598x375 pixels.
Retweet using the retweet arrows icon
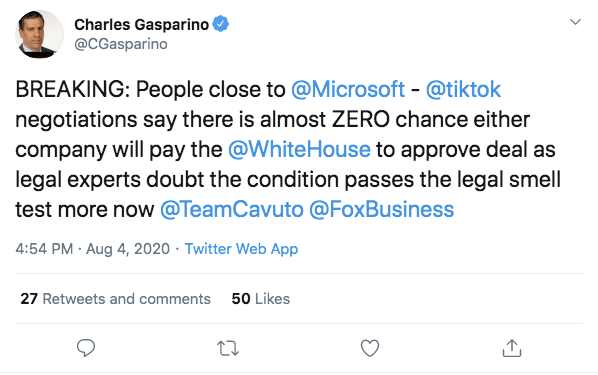click(228, 348)
